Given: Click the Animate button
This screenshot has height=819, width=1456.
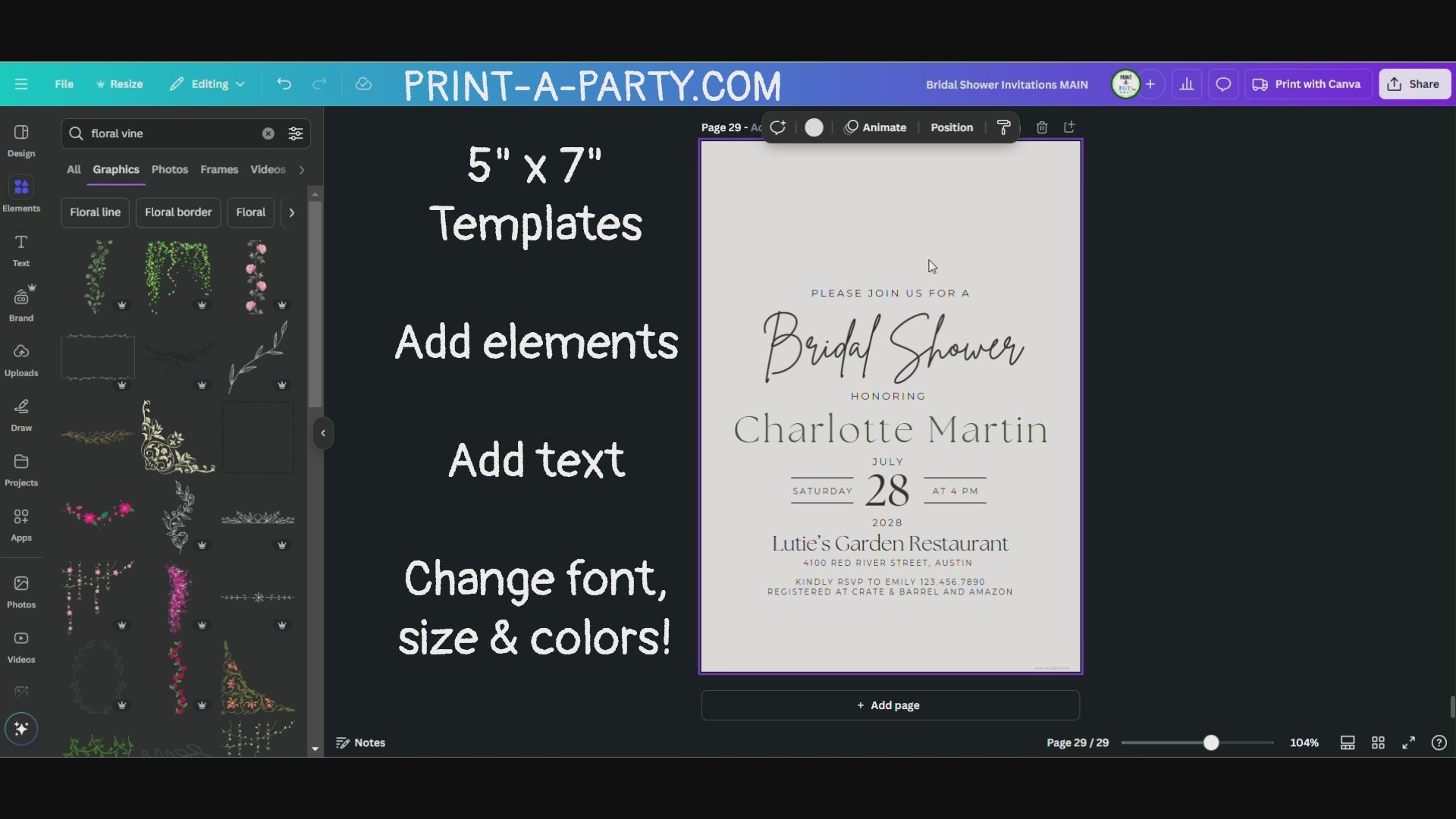Looking at the screenshot, I should pyautogui.click(x=875, y=127).
